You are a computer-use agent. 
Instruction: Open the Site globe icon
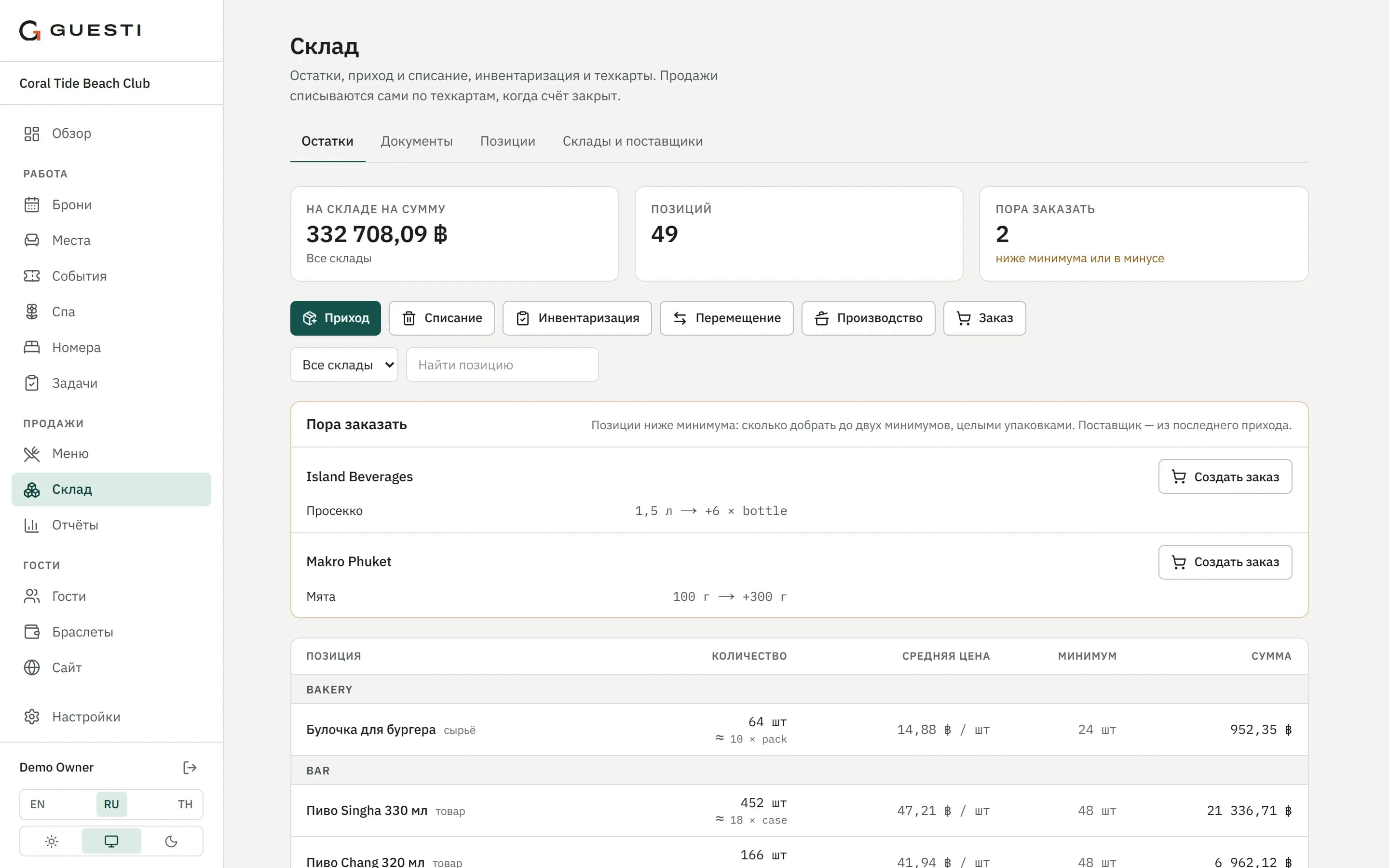[x=31, y=668]
